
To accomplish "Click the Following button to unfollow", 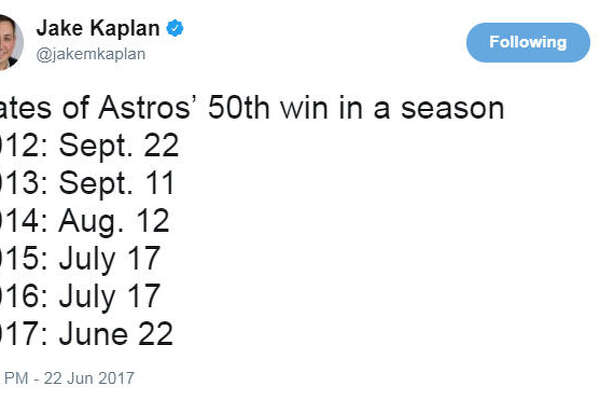I will [x=528, y=42].
